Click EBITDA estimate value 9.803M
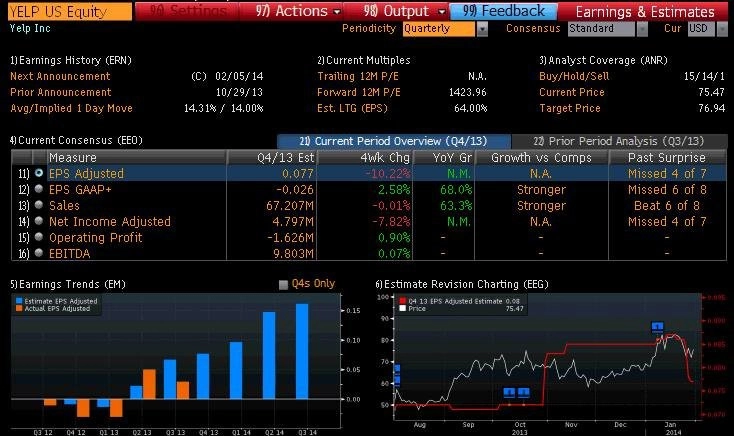This screenshot has width=734, height=436. [293, 254]
